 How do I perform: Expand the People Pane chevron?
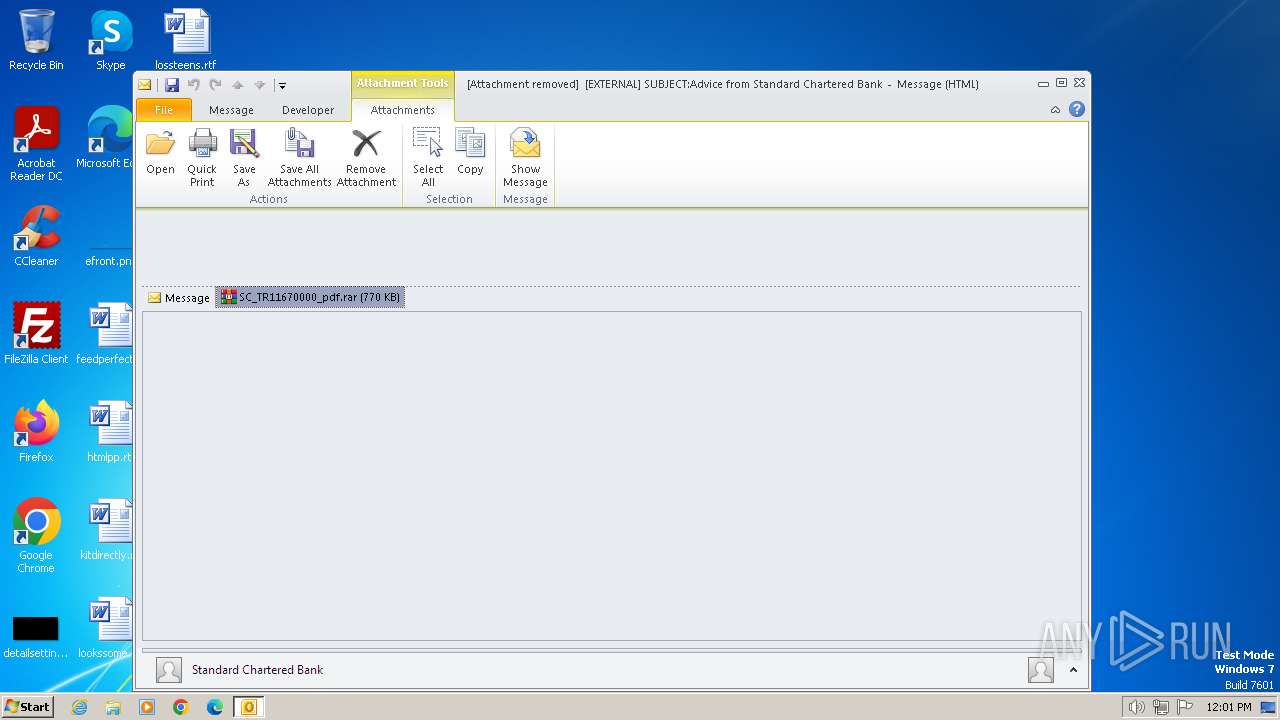(1074, 670)
